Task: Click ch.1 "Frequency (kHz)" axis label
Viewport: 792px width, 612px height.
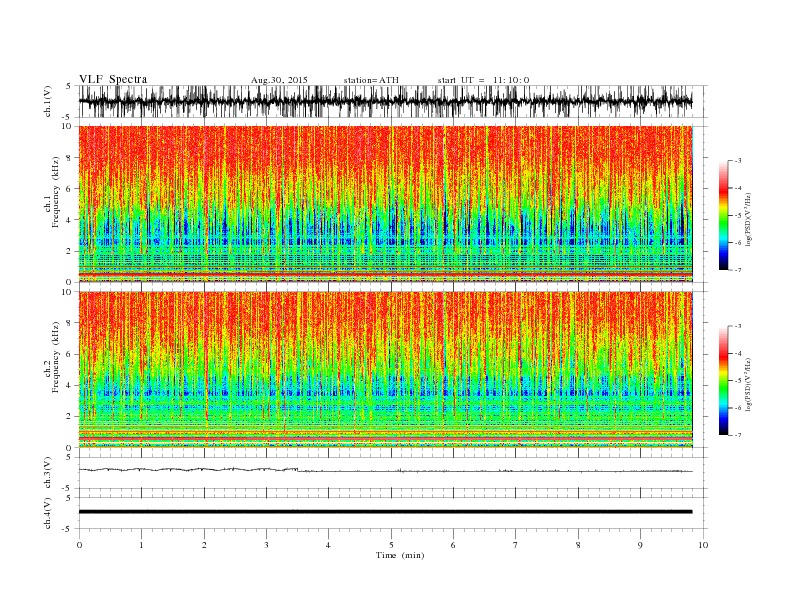Action: click(x=56, y=192)
